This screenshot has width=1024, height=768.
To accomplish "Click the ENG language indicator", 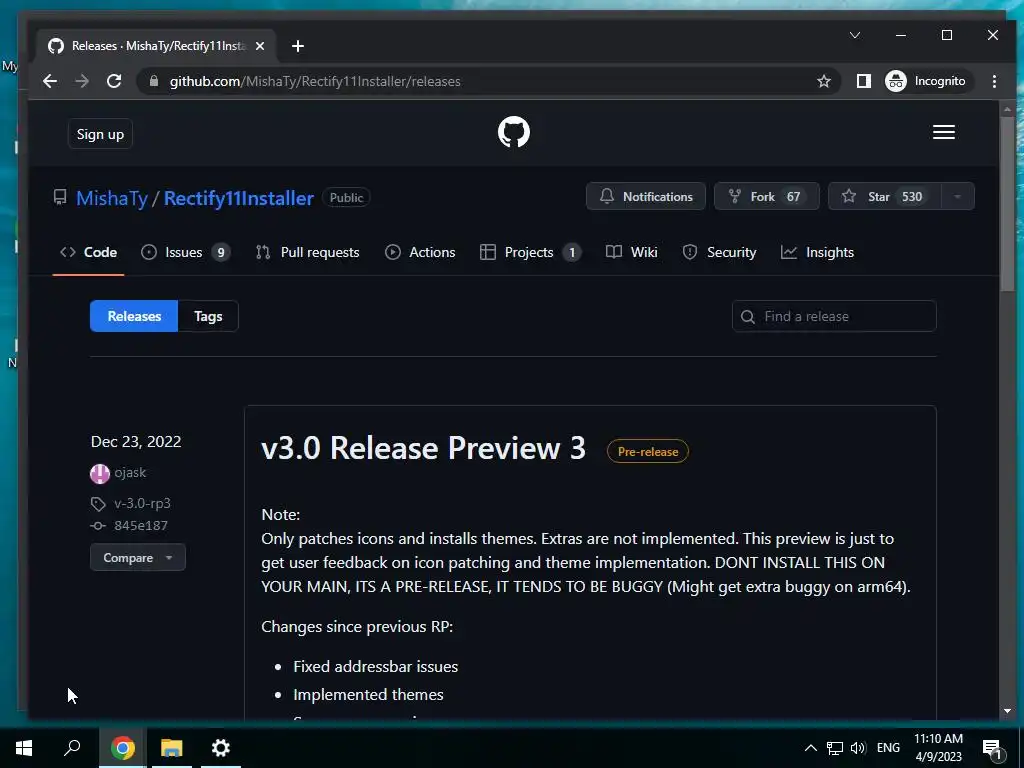I will click(x=888, y=748).
